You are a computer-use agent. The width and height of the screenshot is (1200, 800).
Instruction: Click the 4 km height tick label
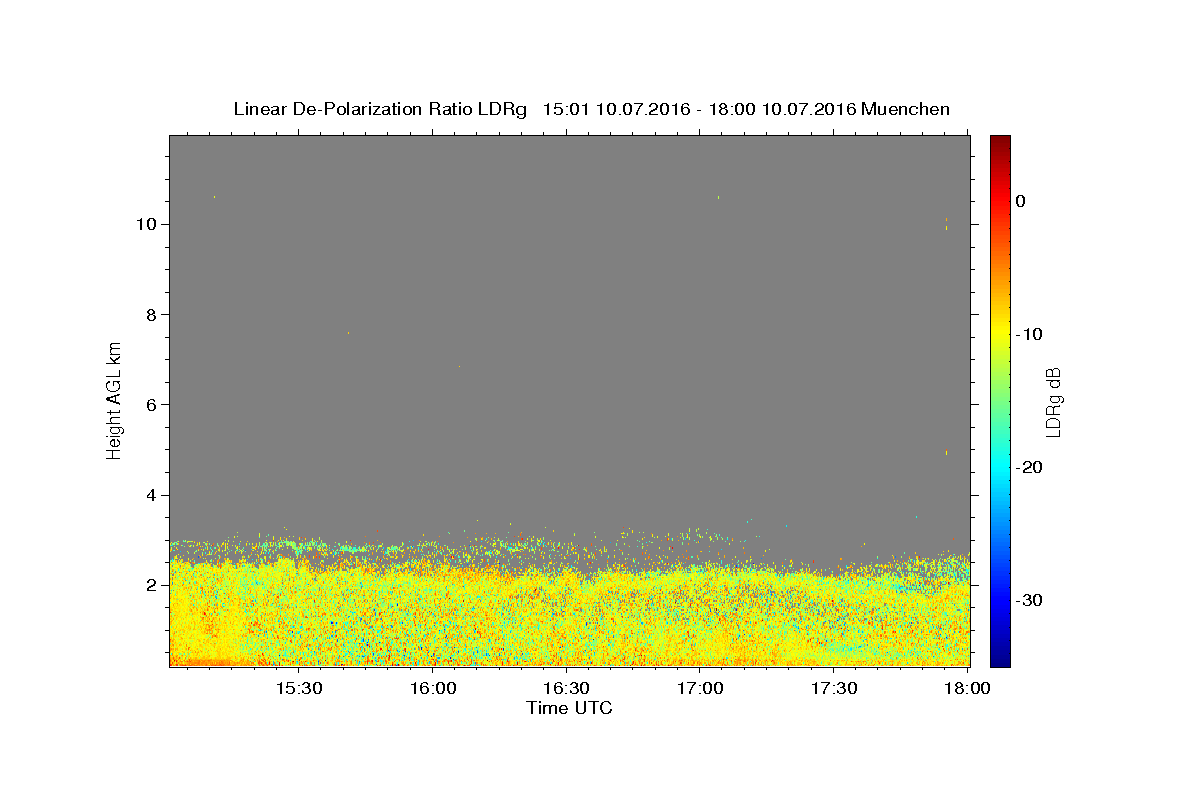point(152,495)
